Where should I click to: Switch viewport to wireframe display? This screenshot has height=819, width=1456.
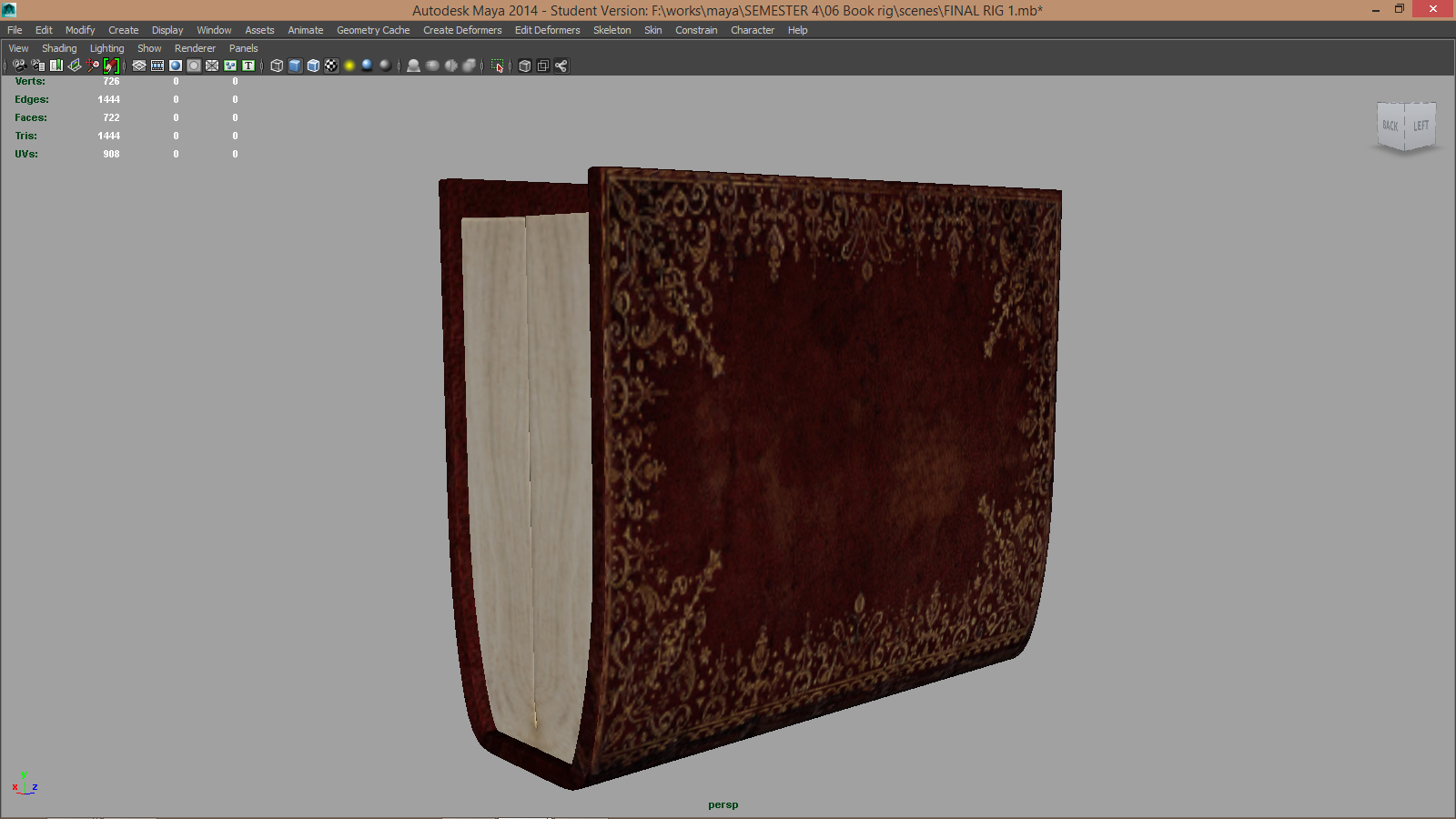click(x=275, y=66)
